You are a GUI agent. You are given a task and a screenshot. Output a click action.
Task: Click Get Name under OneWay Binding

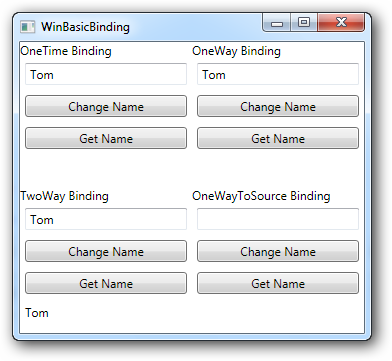278,138
